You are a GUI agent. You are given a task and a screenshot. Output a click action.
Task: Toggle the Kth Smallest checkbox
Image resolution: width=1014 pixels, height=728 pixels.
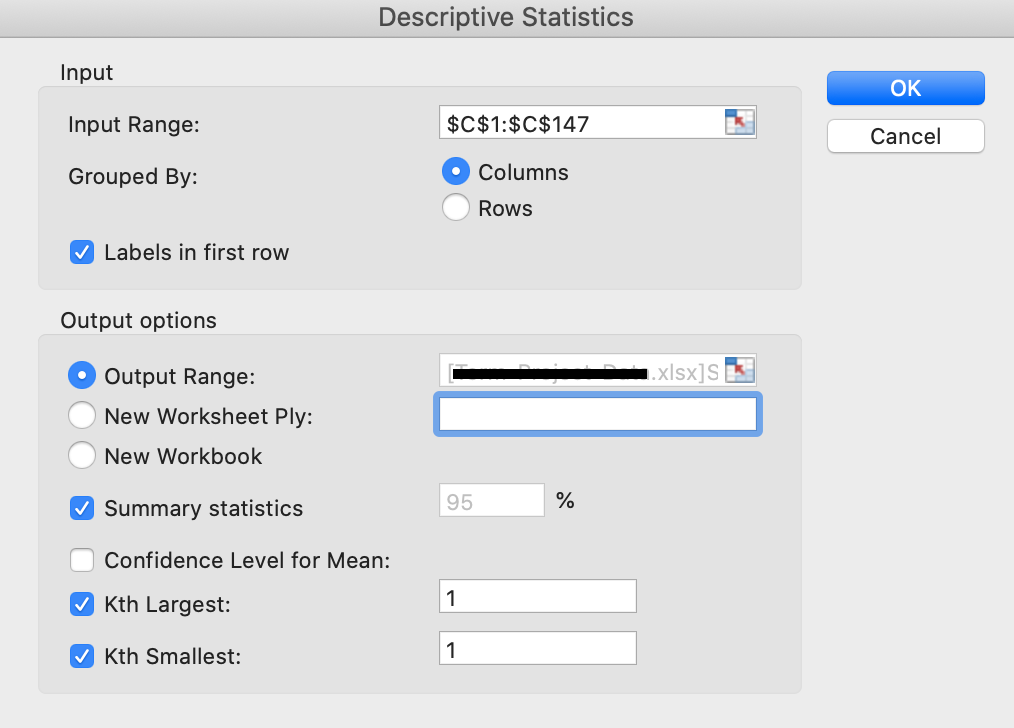tap(82, 656)
